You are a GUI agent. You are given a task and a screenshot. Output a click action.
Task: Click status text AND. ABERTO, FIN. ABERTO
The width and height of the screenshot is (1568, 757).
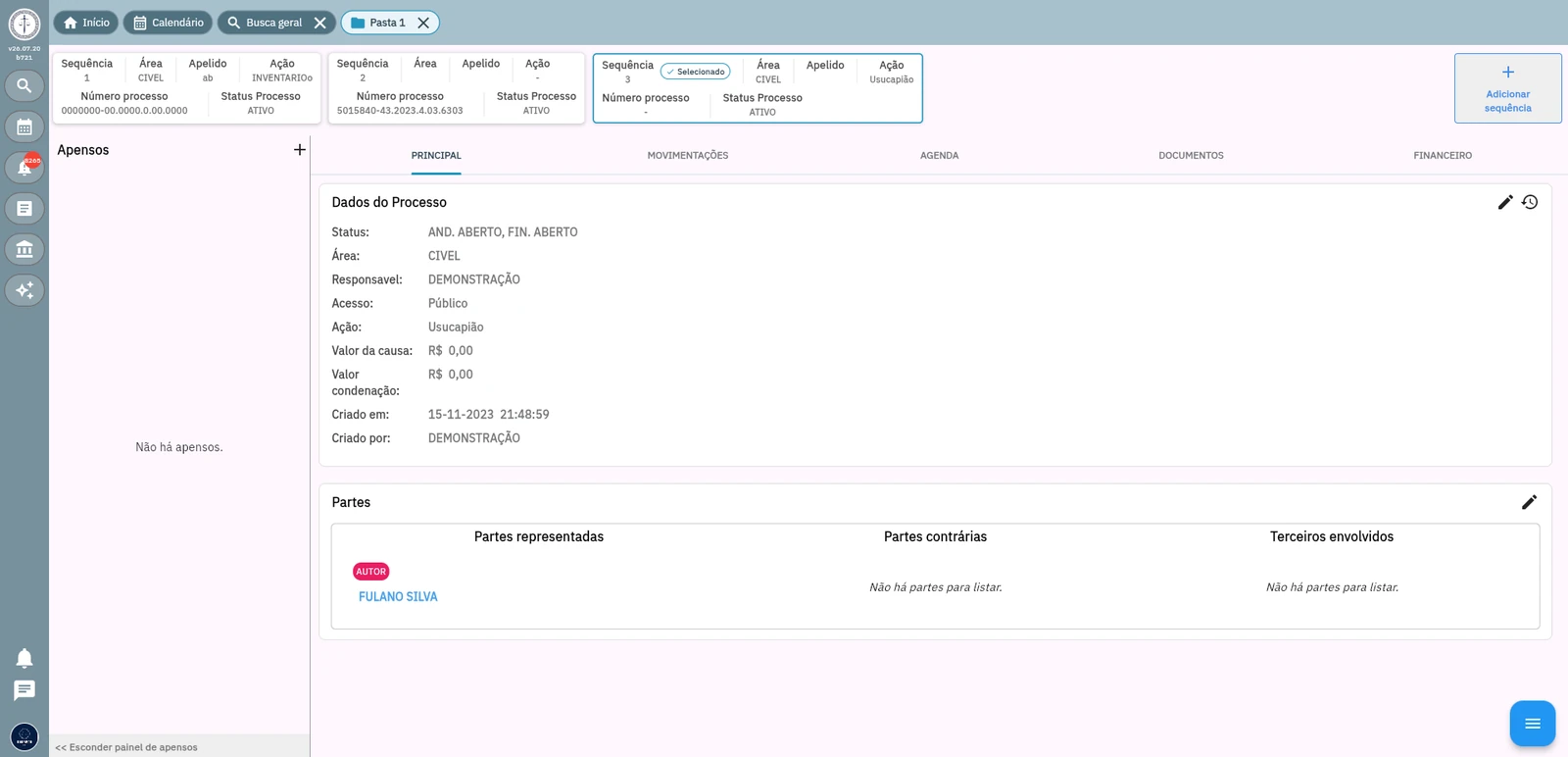[503, 232]
